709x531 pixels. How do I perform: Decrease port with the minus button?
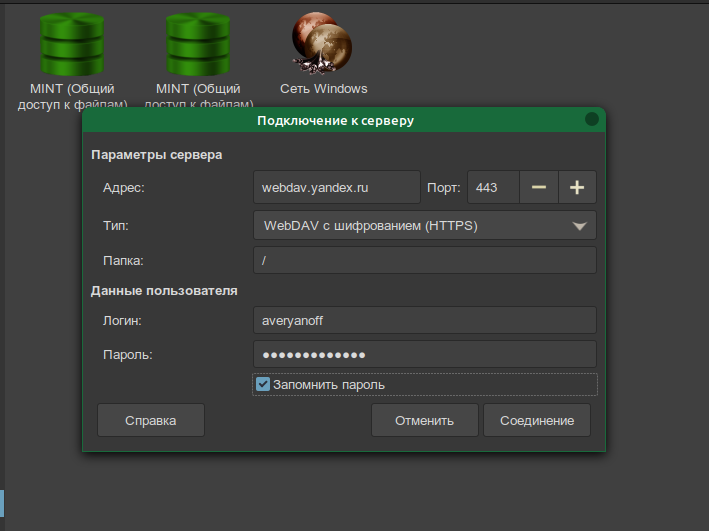point(539,187)
